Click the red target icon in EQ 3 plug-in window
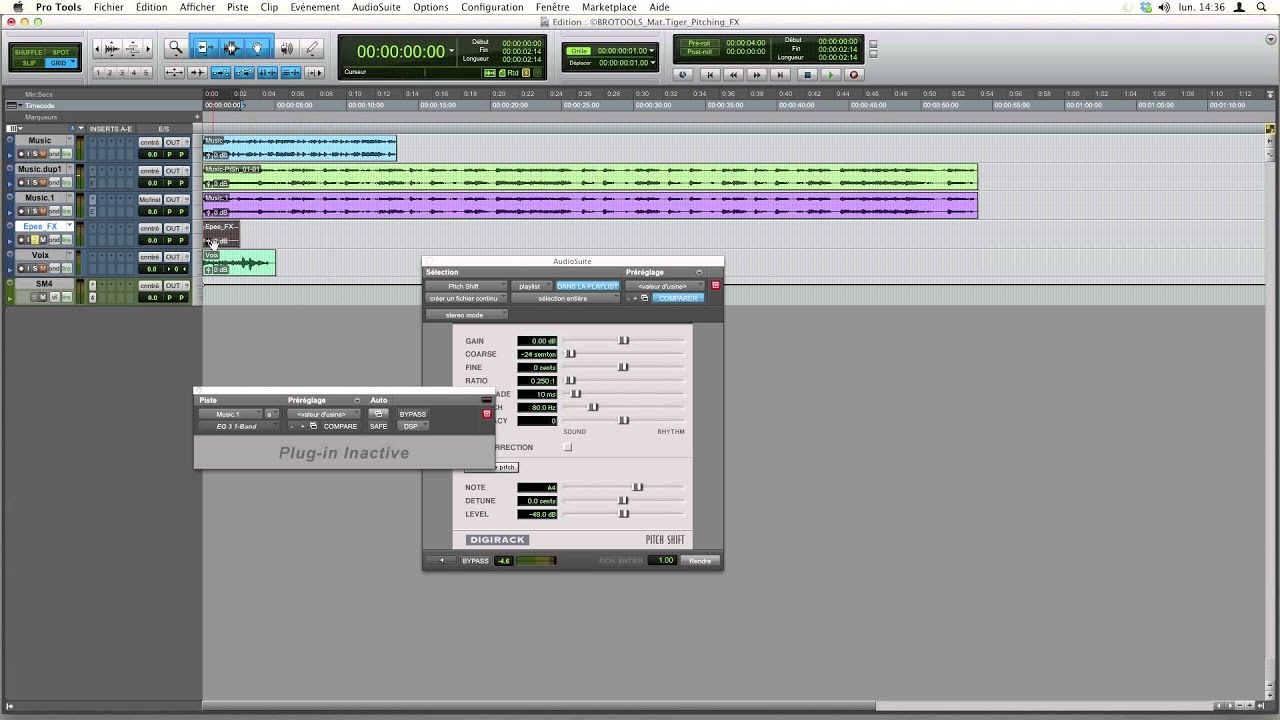1280x720 pixels. (487, 414)
